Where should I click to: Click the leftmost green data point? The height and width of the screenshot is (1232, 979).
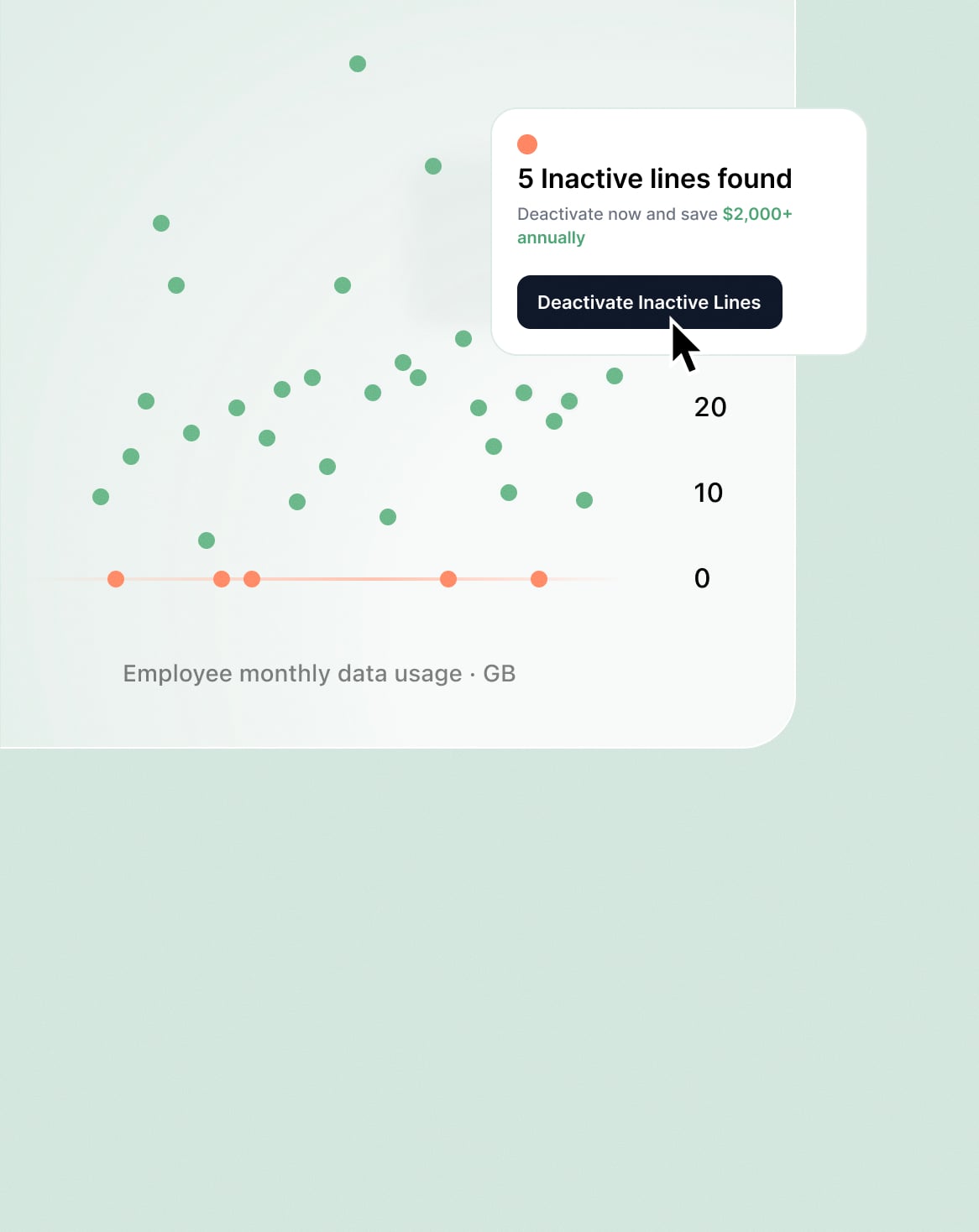[101, 497]
